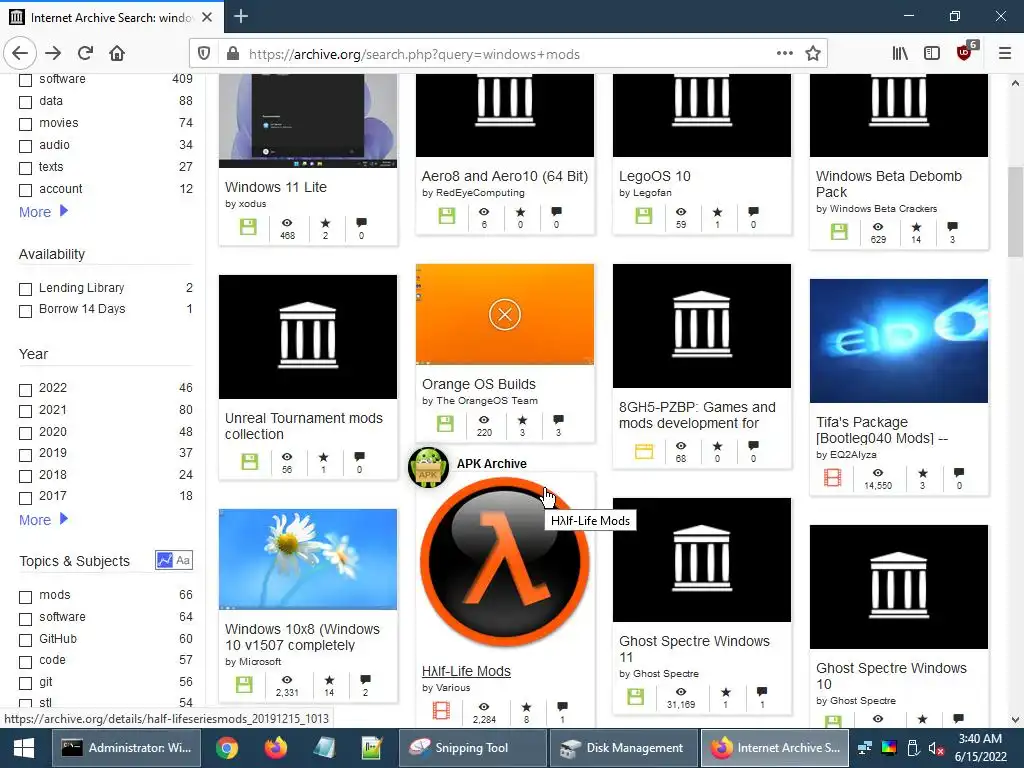
Task: Go forward to the next page
Action: coord(54,54)
